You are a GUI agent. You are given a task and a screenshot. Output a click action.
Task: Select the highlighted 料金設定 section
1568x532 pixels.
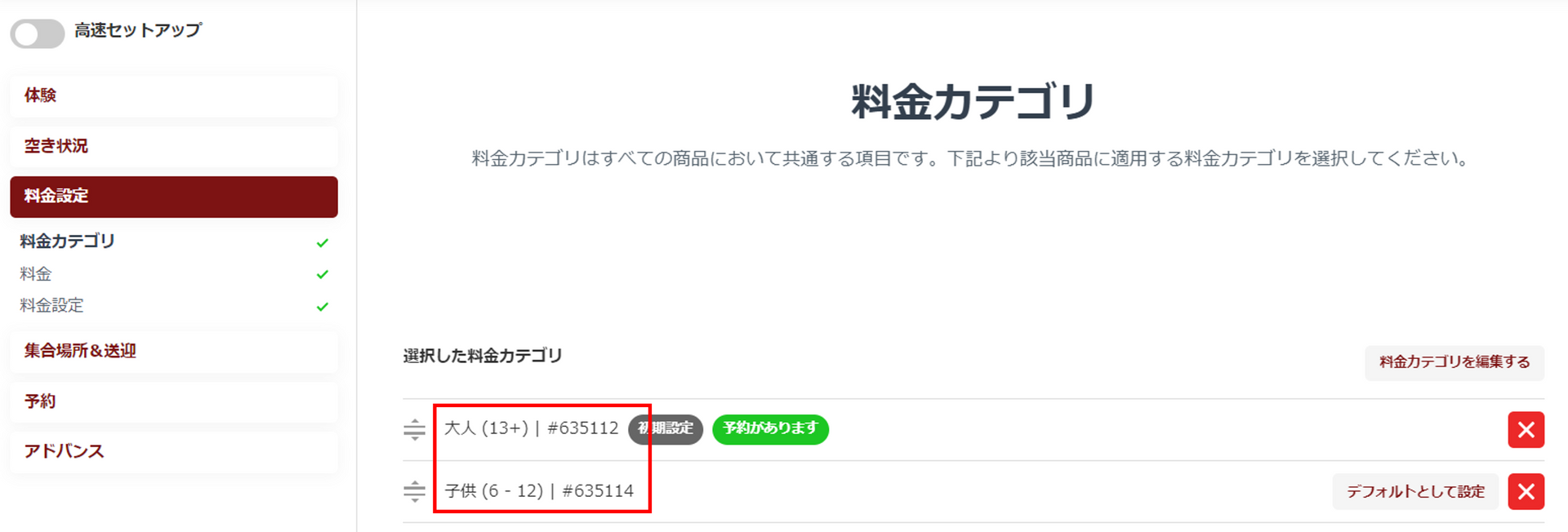pyautogui.click(x=173, y=197)
